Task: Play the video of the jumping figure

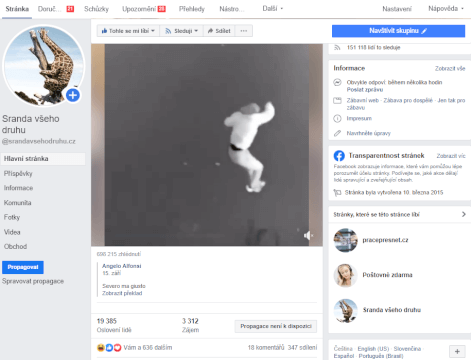Action: 207,145
